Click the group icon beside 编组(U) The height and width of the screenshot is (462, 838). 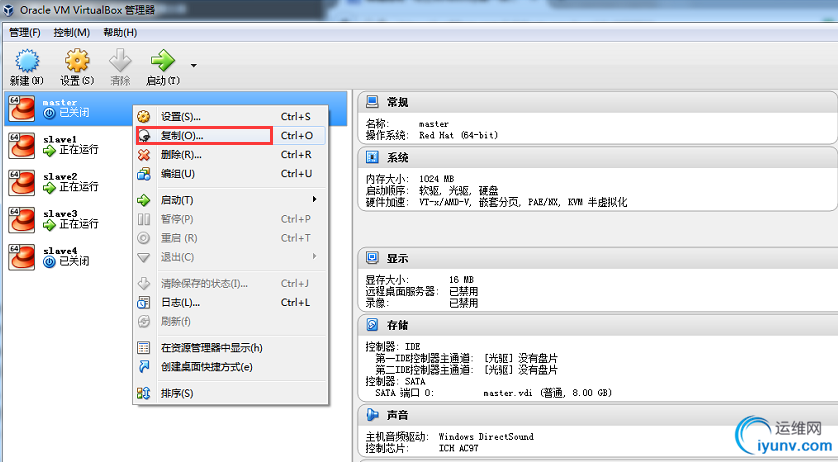(144, 174)
